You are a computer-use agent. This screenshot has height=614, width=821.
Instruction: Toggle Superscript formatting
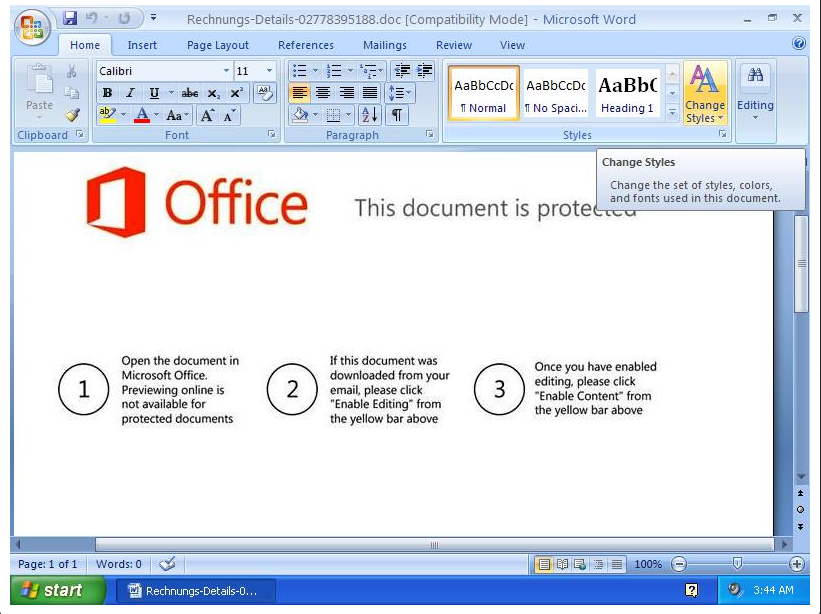tap(237, 93)
